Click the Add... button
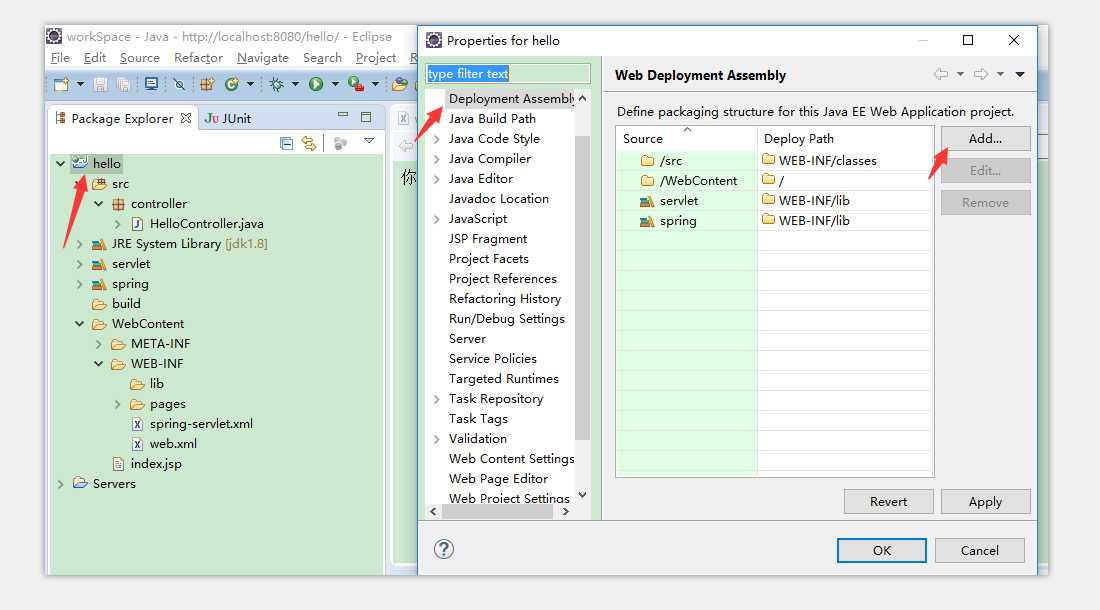This screenshot has height=610, width=1100. tap(985, 139)
